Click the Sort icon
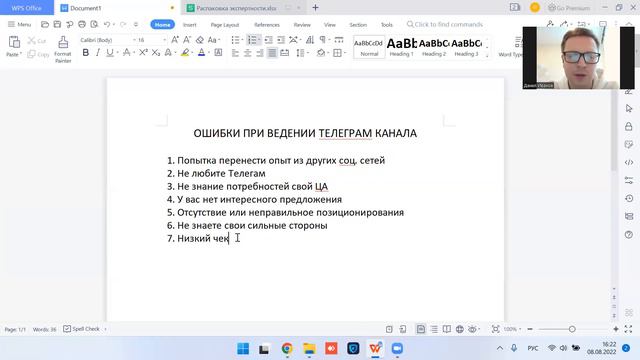 click(310, 40)
